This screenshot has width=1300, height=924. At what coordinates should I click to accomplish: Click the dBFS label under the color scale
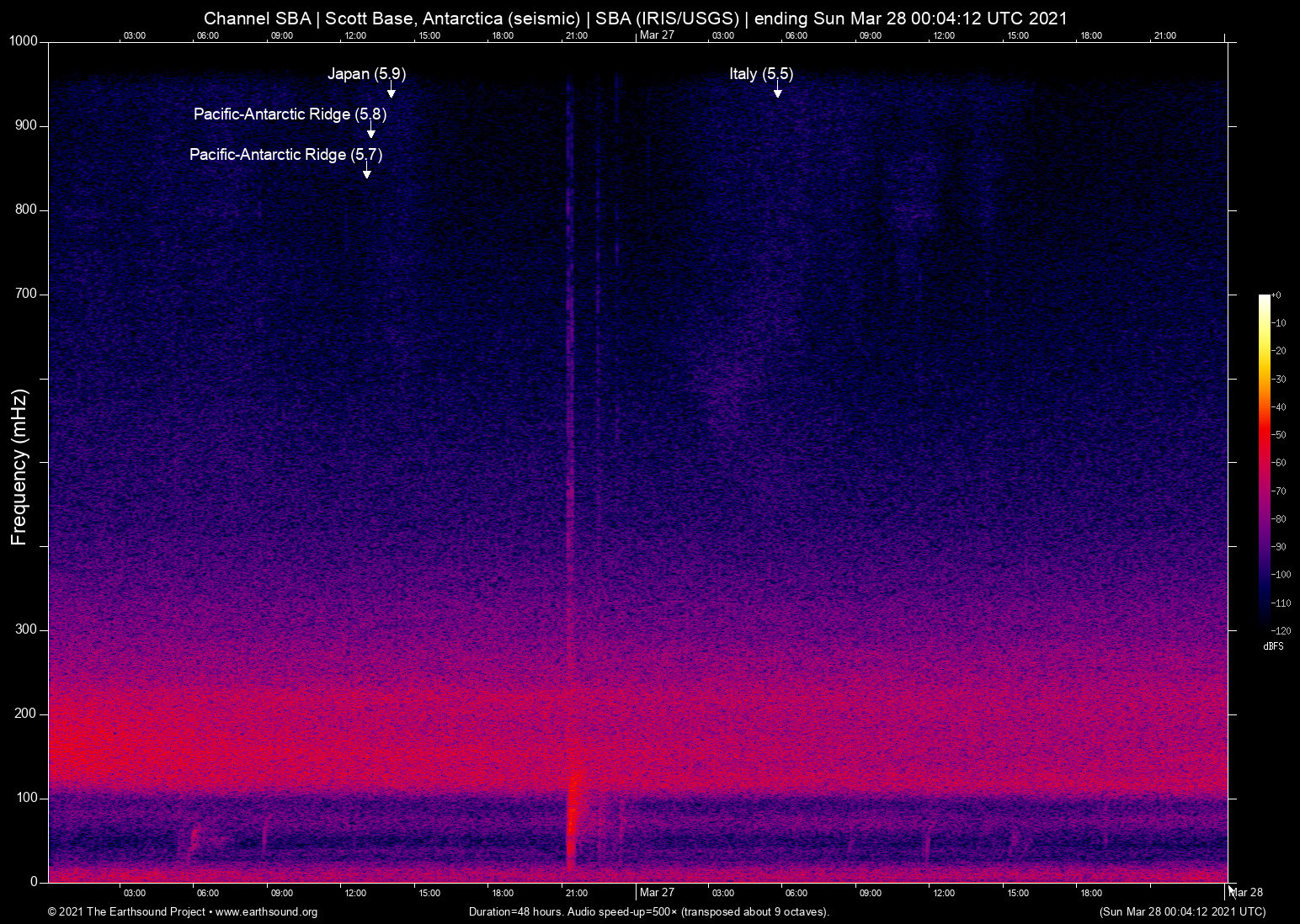click(x=1273, y=646)
